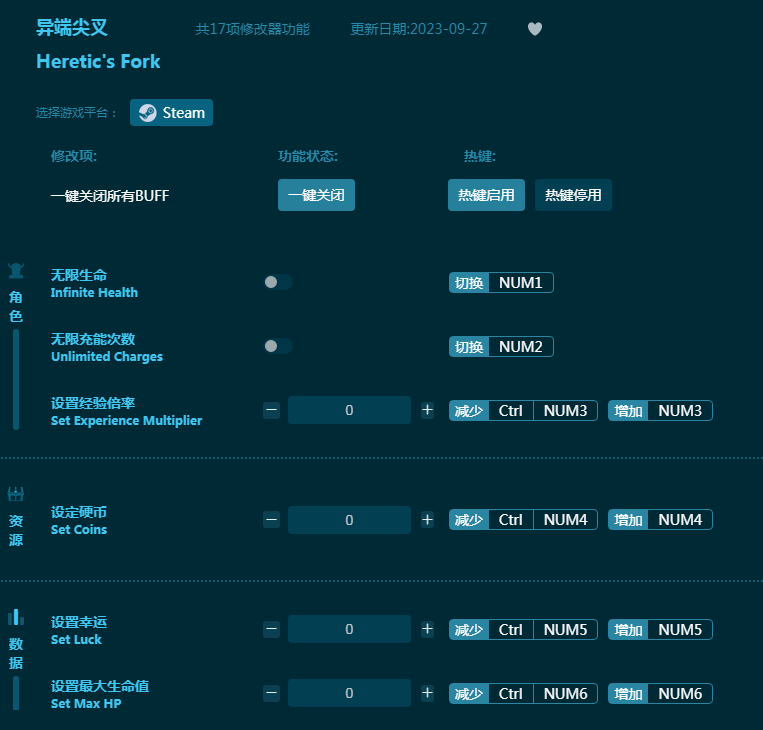Click the character section sidebar icon
This screenshot has width=763, height=730.
click(16, 271)
